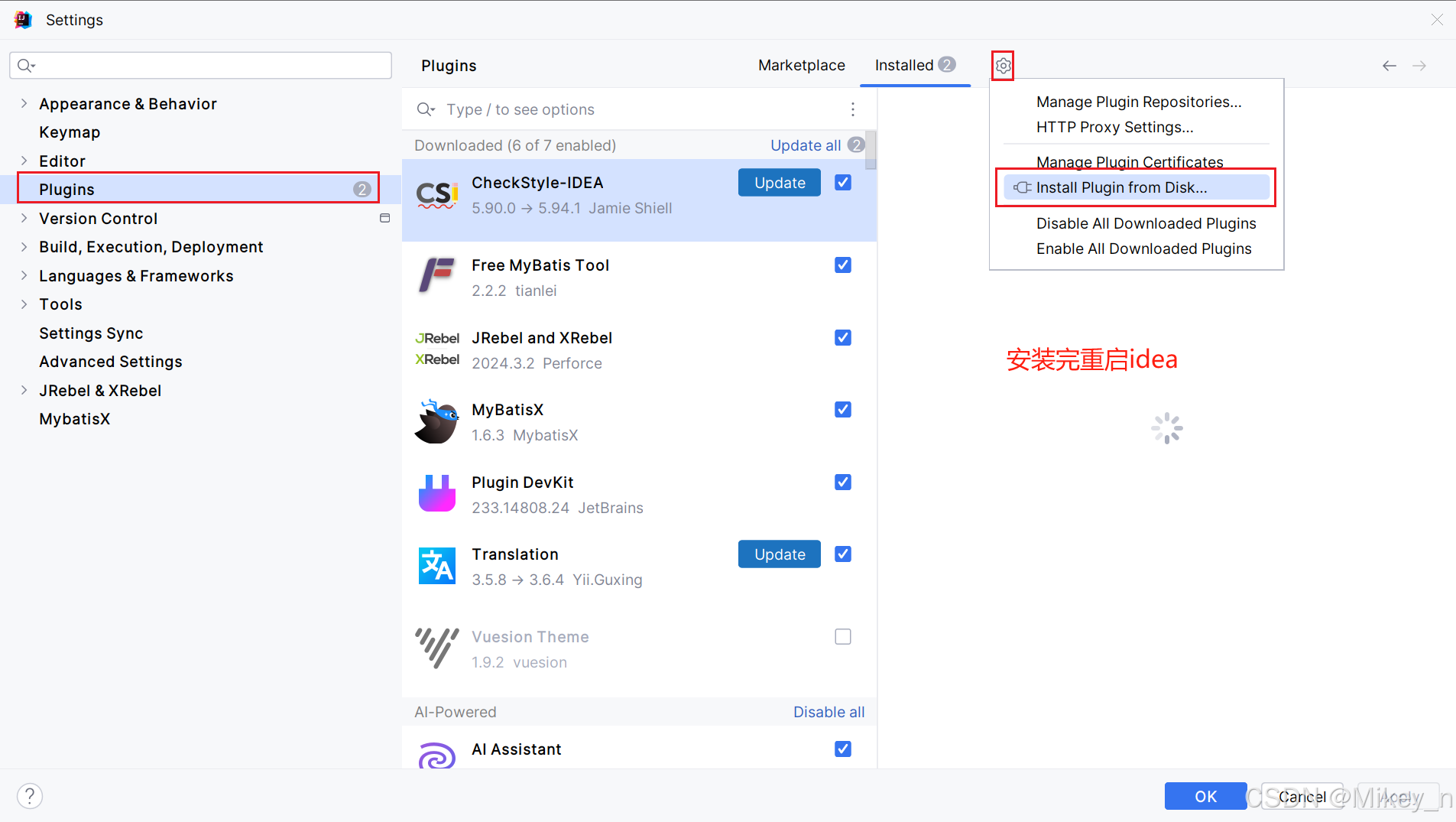Open the plugin list options kebab menu
The width and height of the screenshot is (1456, 822).
(x=853, y=109)
